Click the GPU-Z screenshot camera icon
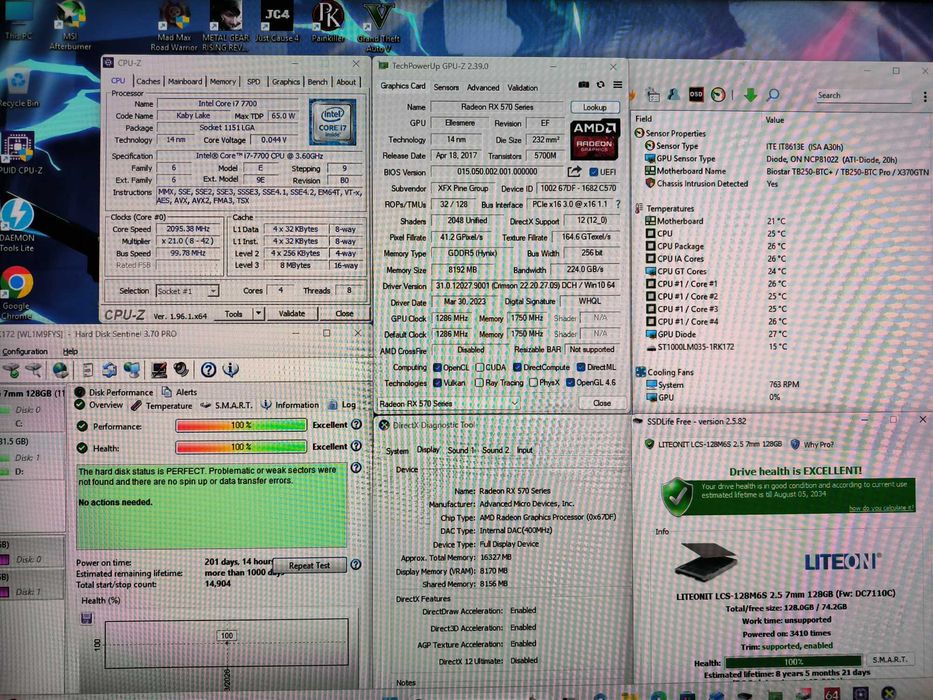The width and height of the screenshot is (933, 700). coord(584,85)
